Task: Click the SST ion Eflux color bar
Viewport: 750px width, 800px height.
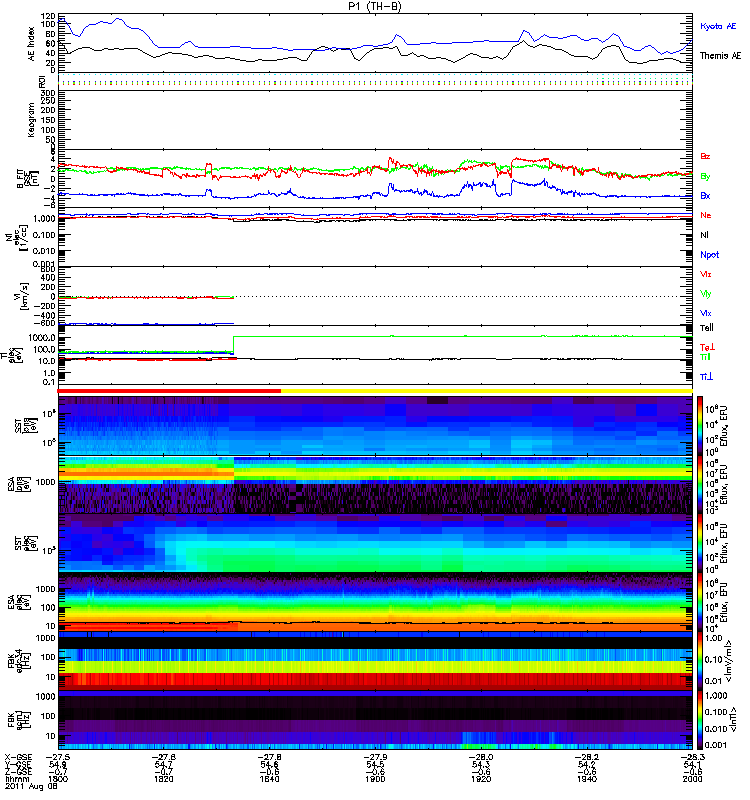Action: pyautogui.click(x=700, y=426)
